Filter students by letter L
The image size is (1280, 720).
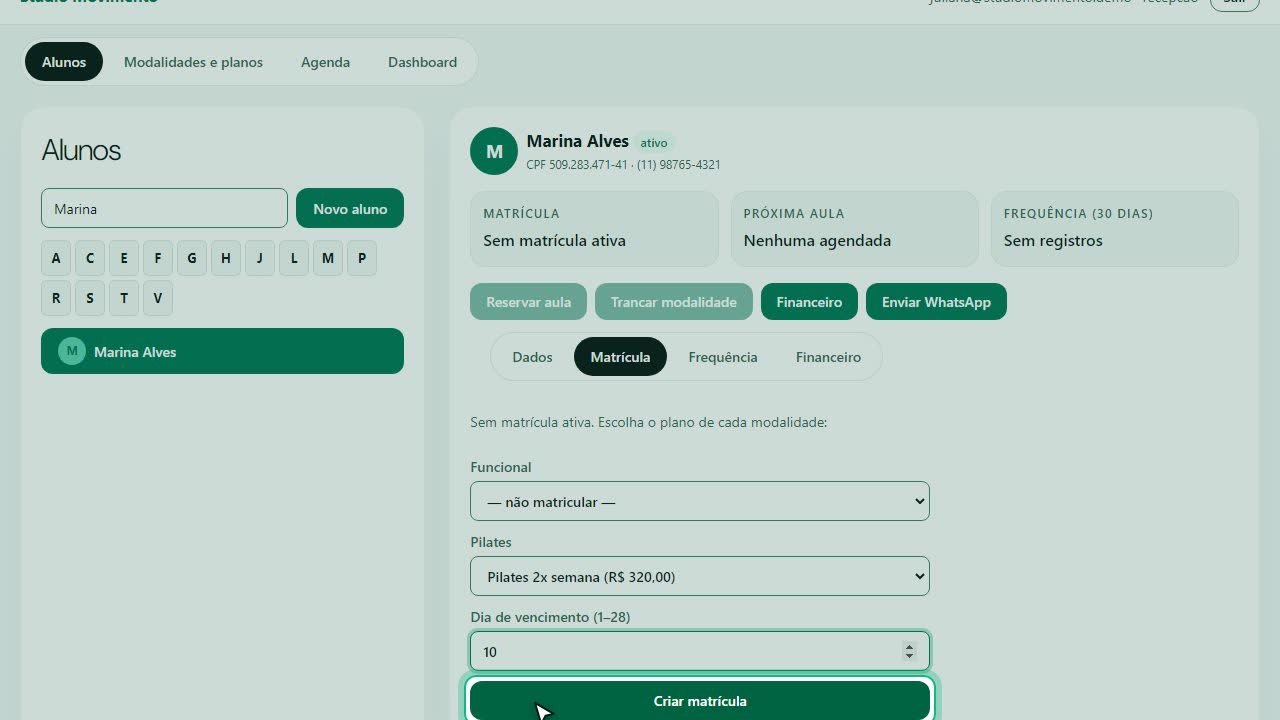pos(294,258)
